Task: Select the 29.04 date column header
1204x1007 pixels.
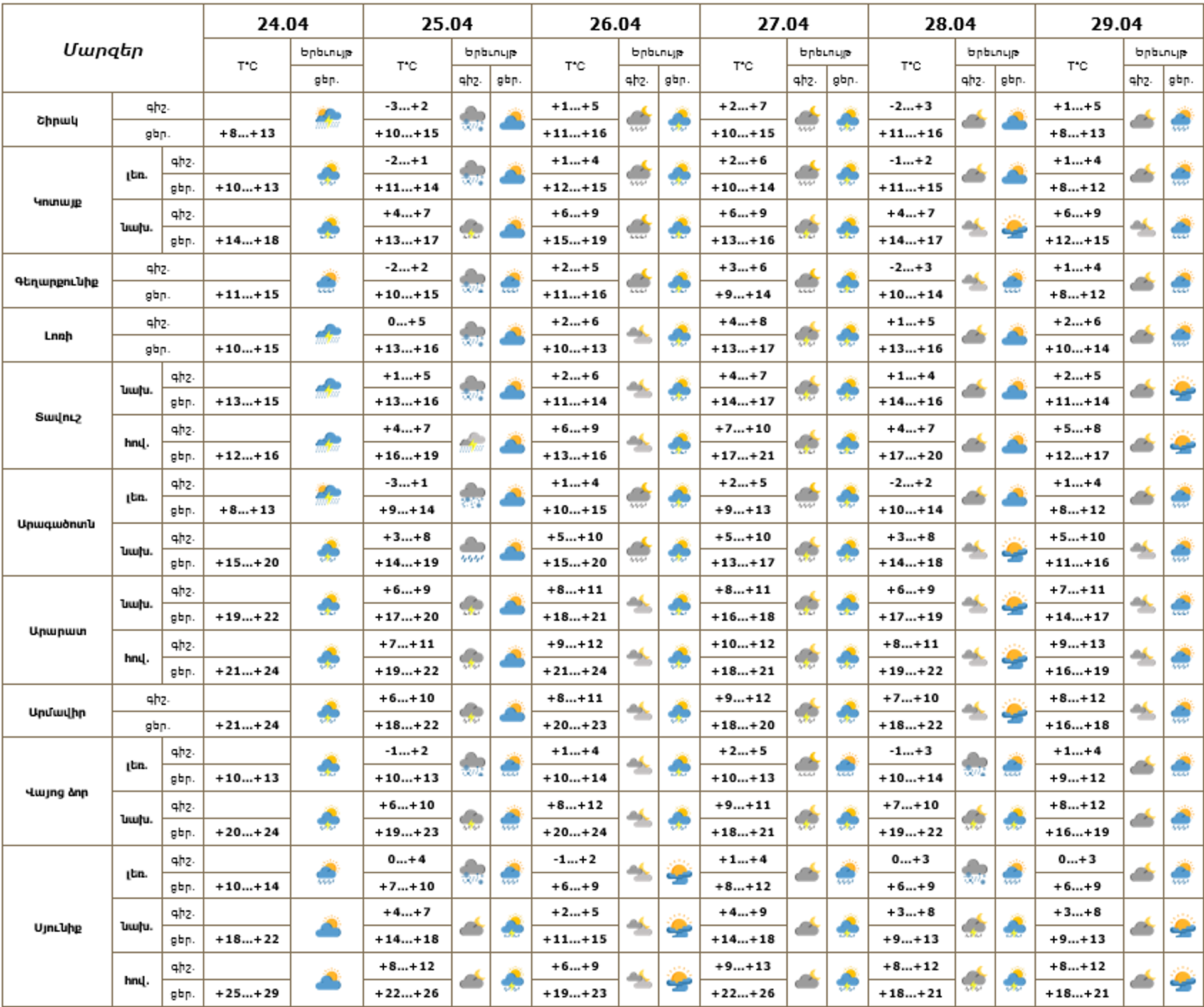Action: pyautogui.click(x=1117, y=24)
